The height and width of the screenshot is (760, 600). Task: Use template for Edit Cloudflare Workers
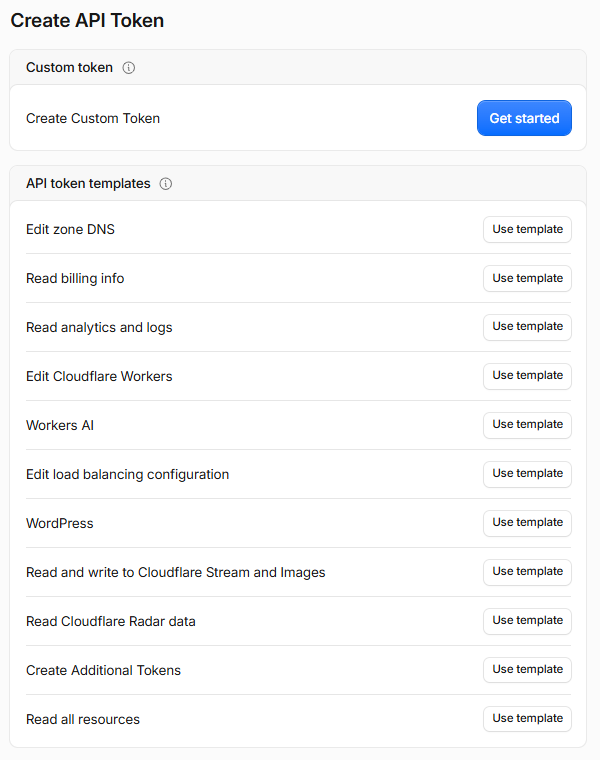tap(527, 376)
